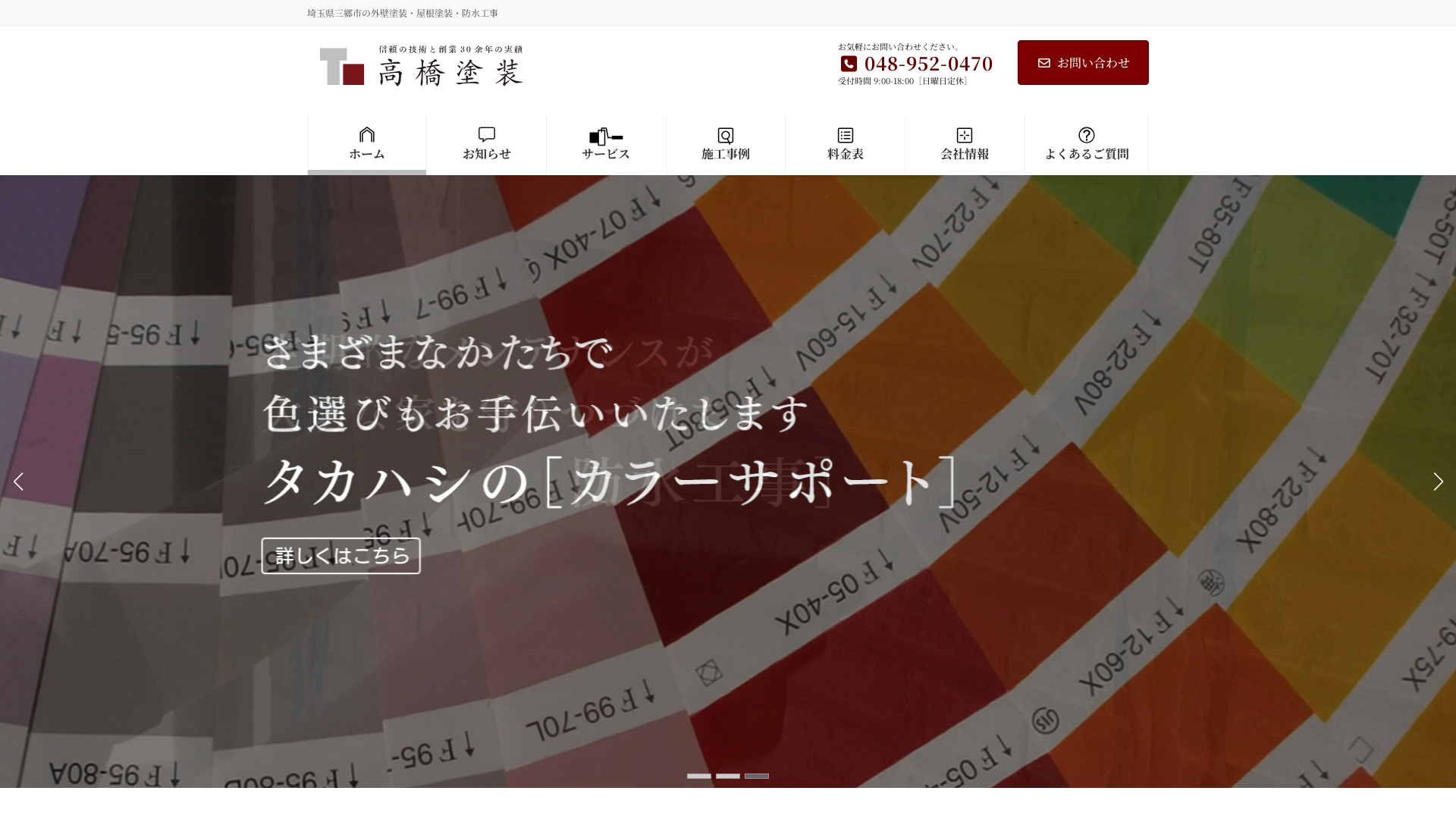Click the house icon above ホーム
The width and height of the screenshot is (1456, 819).
point(367,135)
